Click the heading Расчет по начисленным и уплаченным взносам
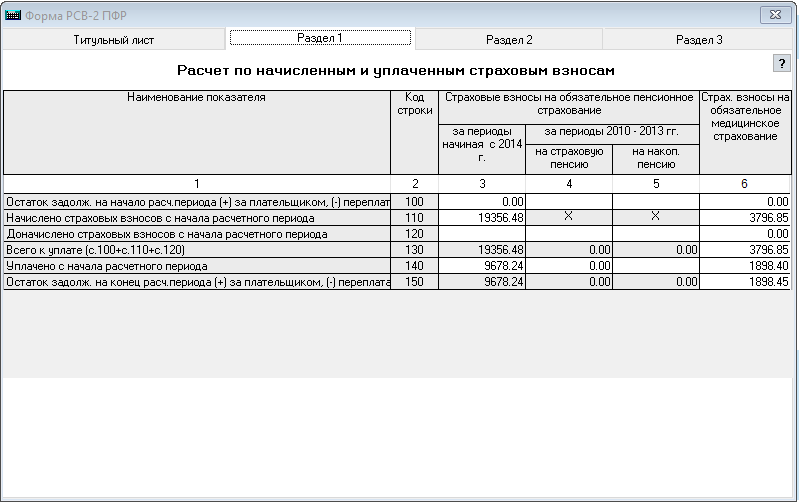Viewport: 799px width, 504px height. pos(396,70)
